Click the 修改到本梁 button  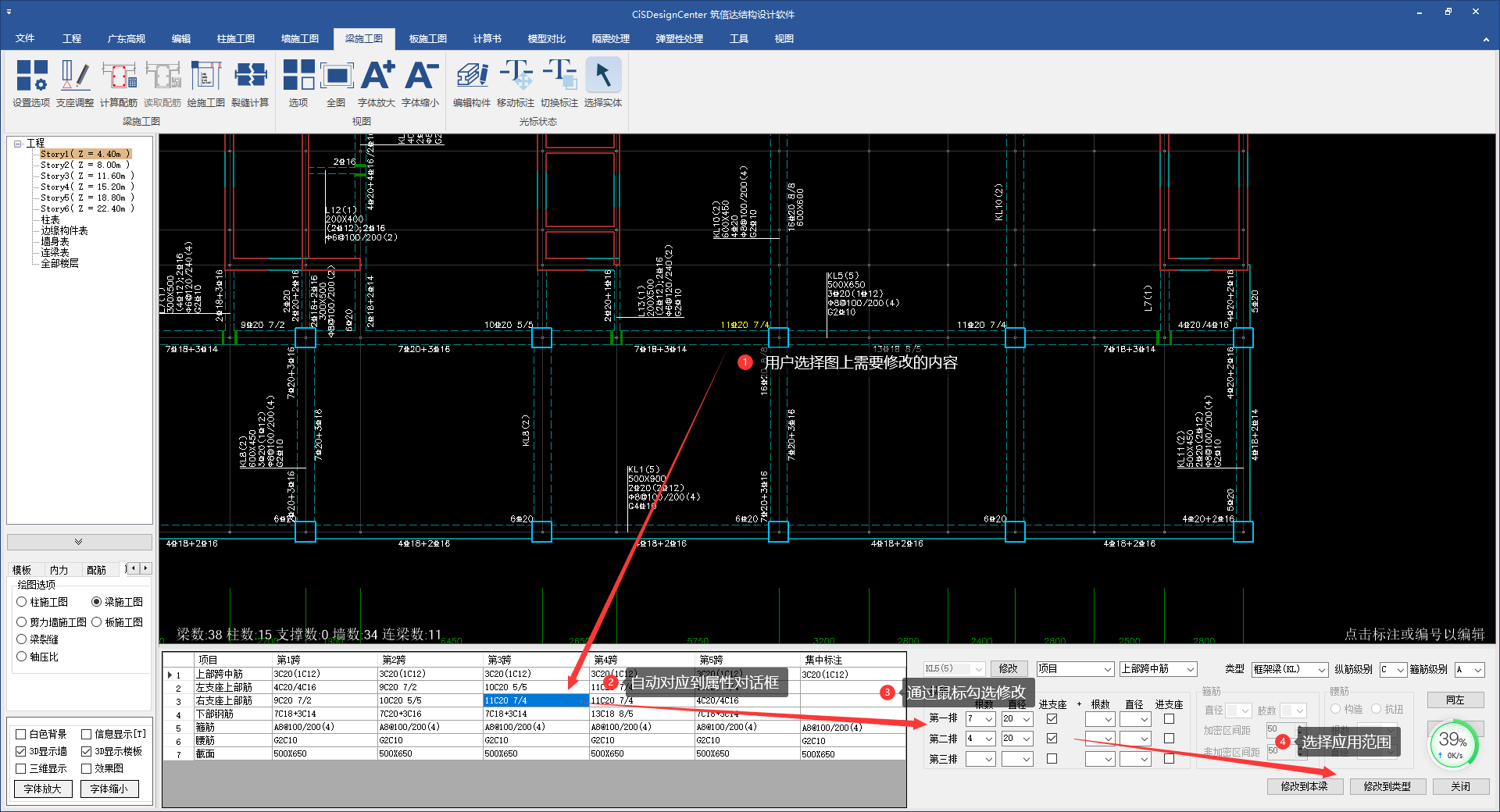click(x=1304, y=787)
